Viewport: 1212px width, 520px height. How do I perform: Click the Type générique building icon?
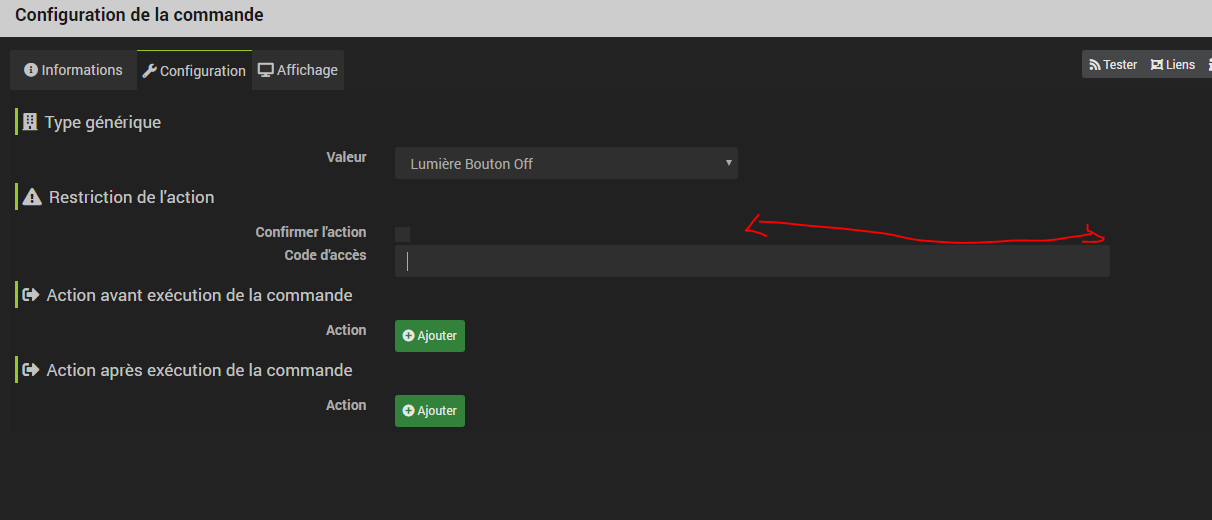click(x=30, y=122)
